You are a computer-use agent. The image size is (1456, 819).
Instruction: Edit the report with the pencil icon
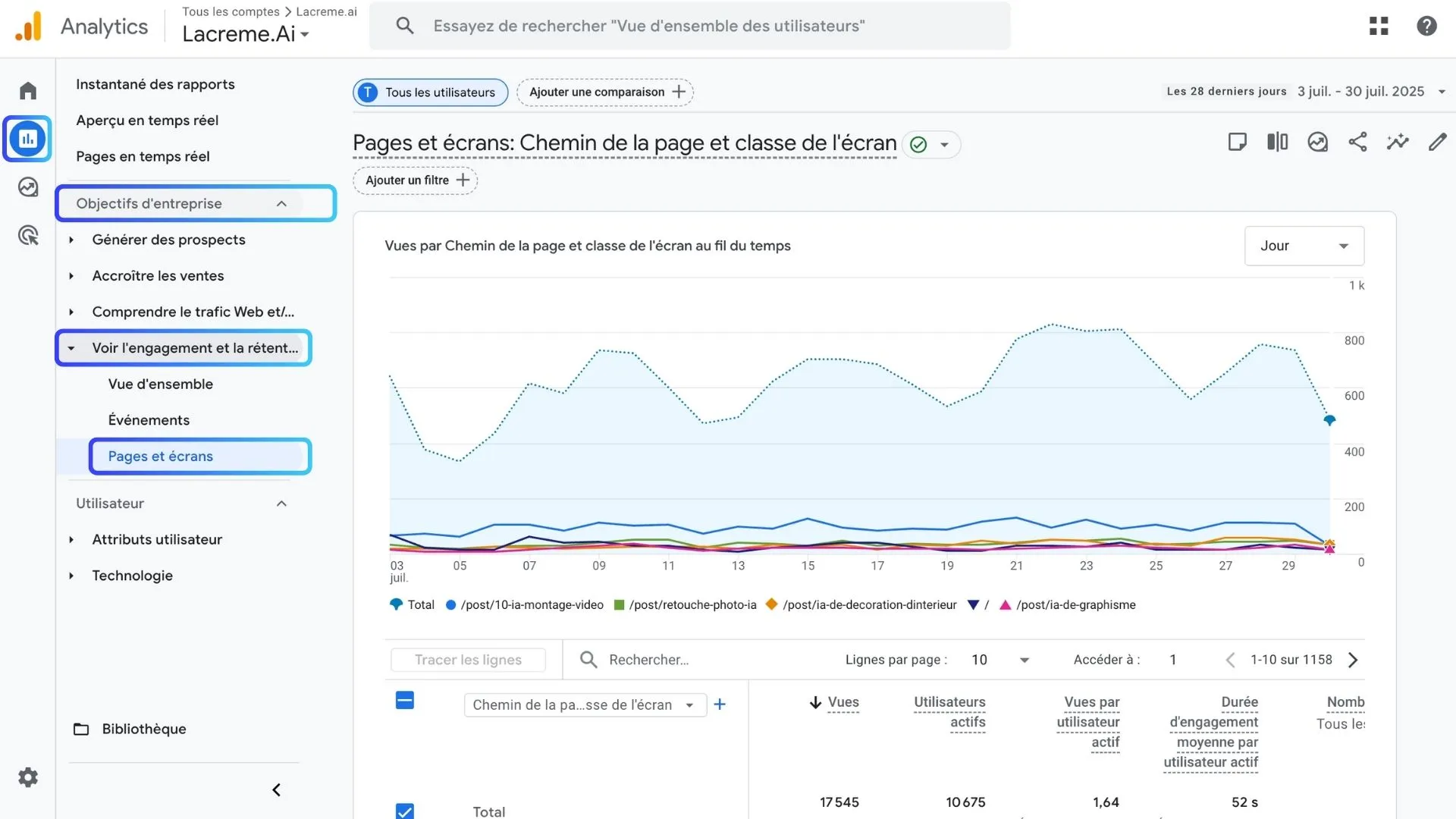tap(1438, 142)
